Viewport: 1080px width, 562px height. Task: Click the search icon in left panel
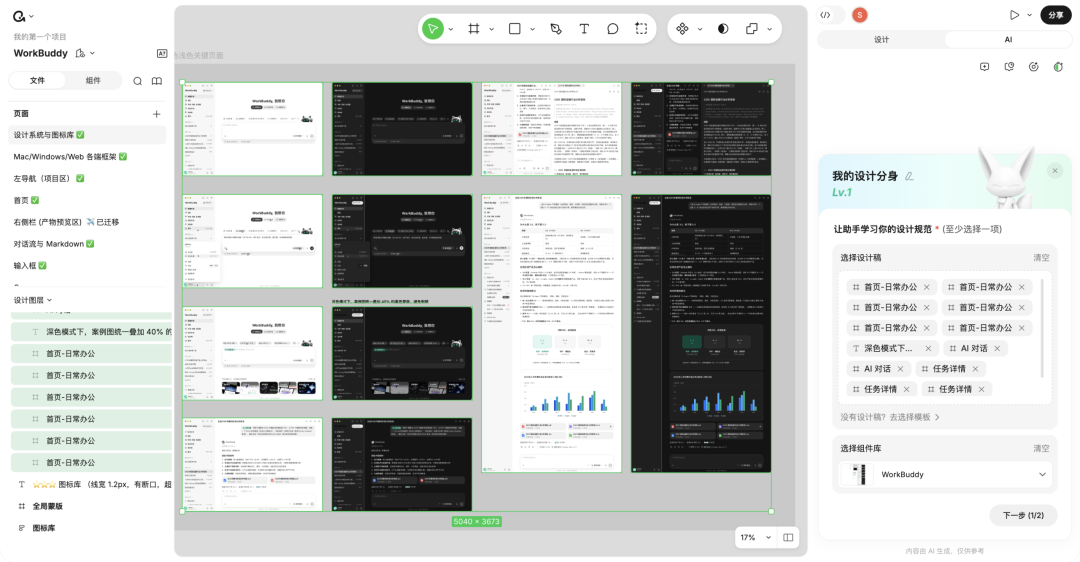coord(138,81)
